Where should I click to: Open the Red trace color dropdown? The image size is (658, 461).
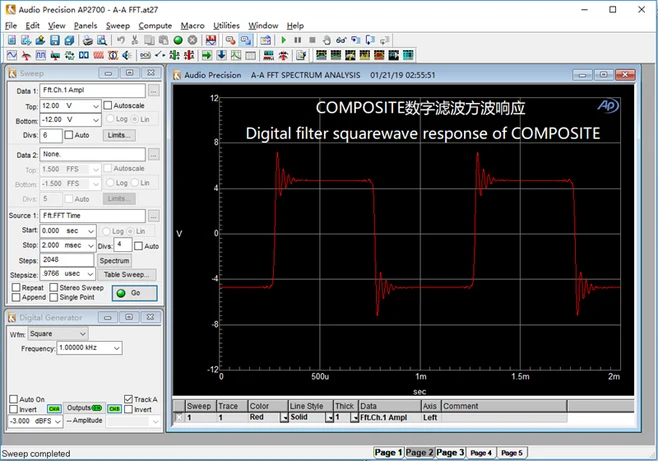click(x=284, y=417)
